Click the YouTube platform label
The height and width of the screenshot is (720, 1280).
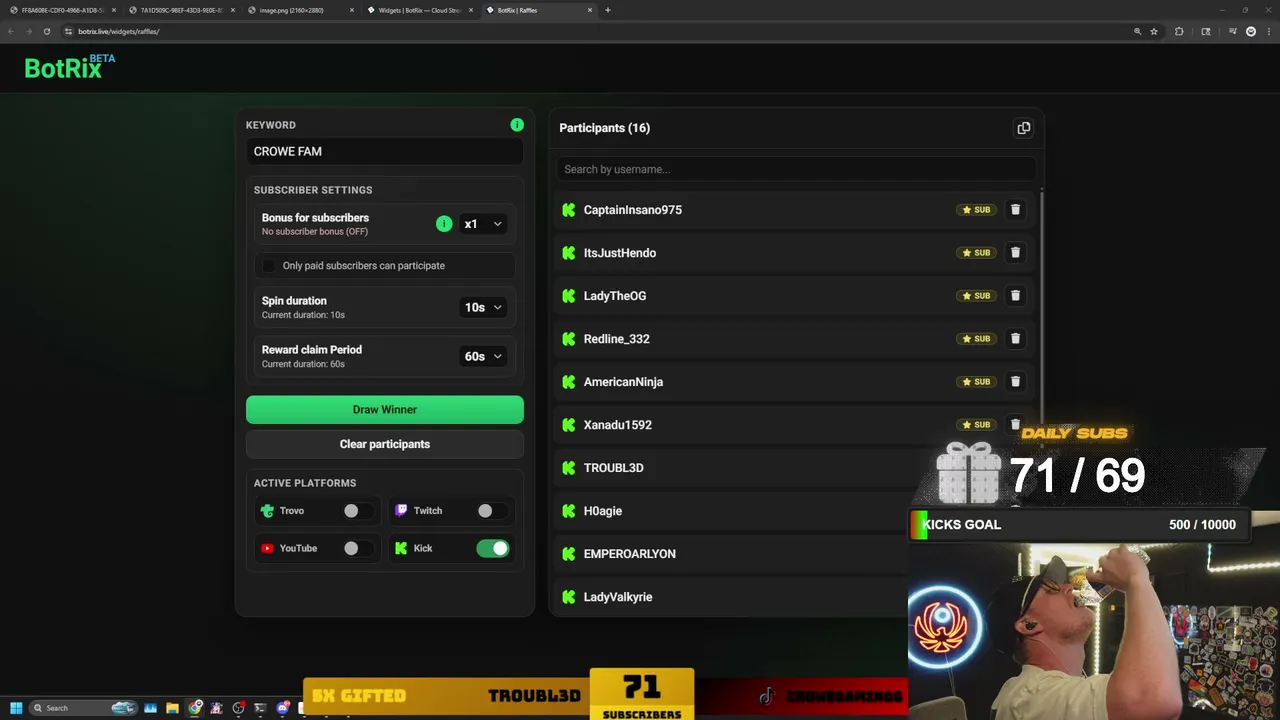[298, 548]
